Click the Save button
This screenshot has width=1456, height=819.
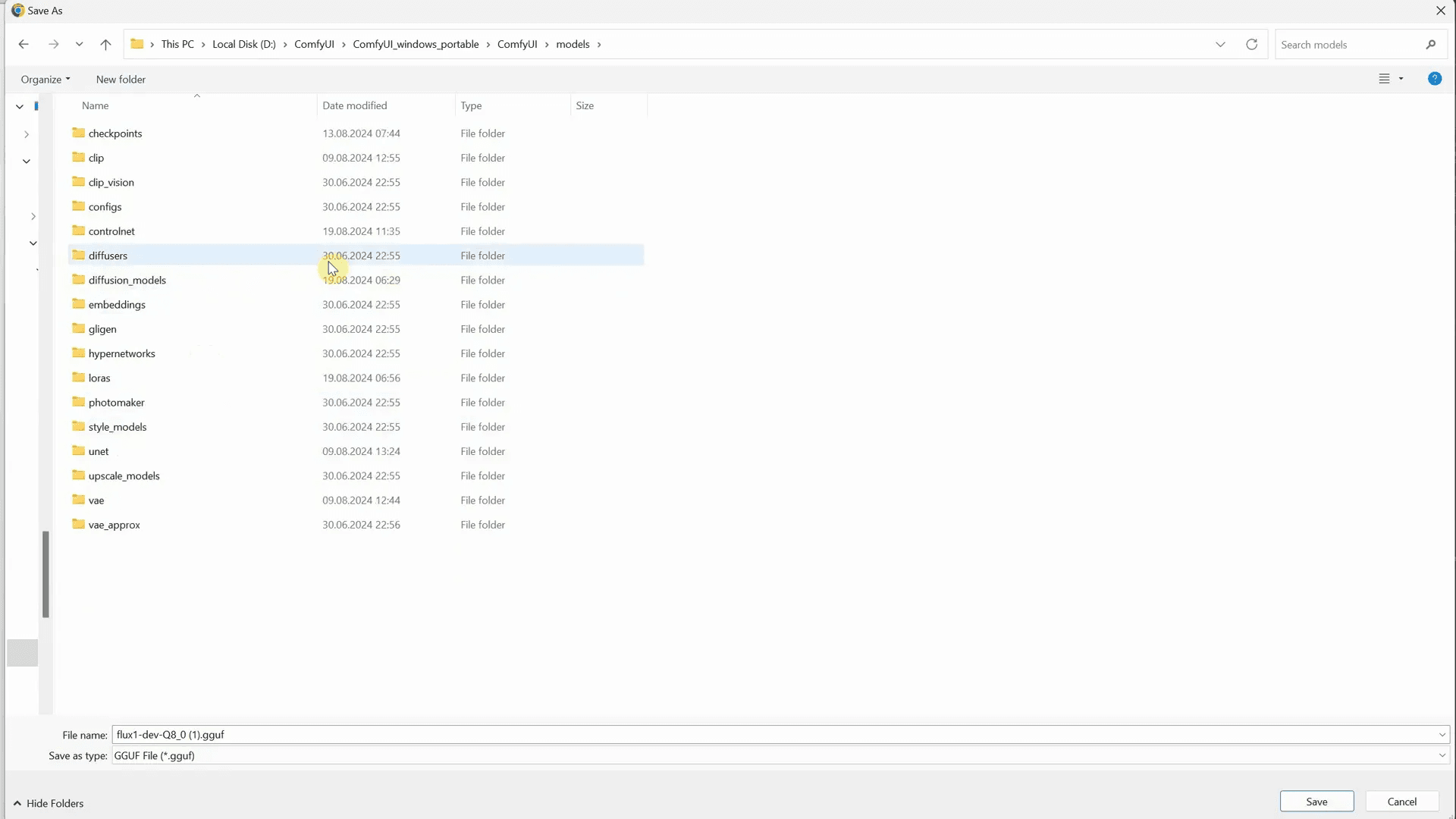(1316, 801)
